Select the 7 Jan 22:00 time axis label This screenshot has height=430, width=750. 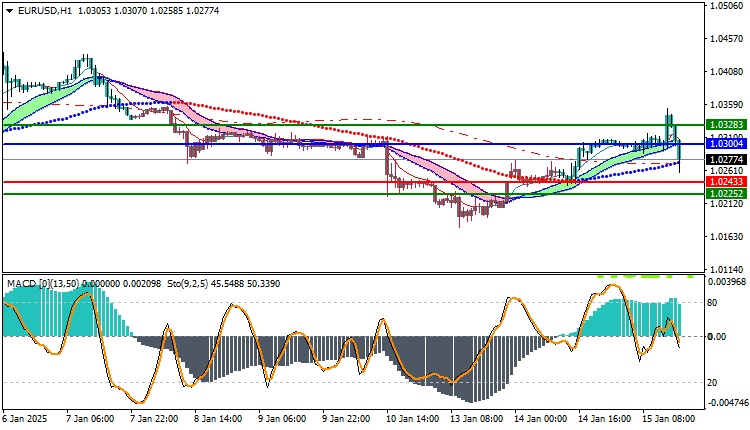pyautogui.click(x=154, y=419)
